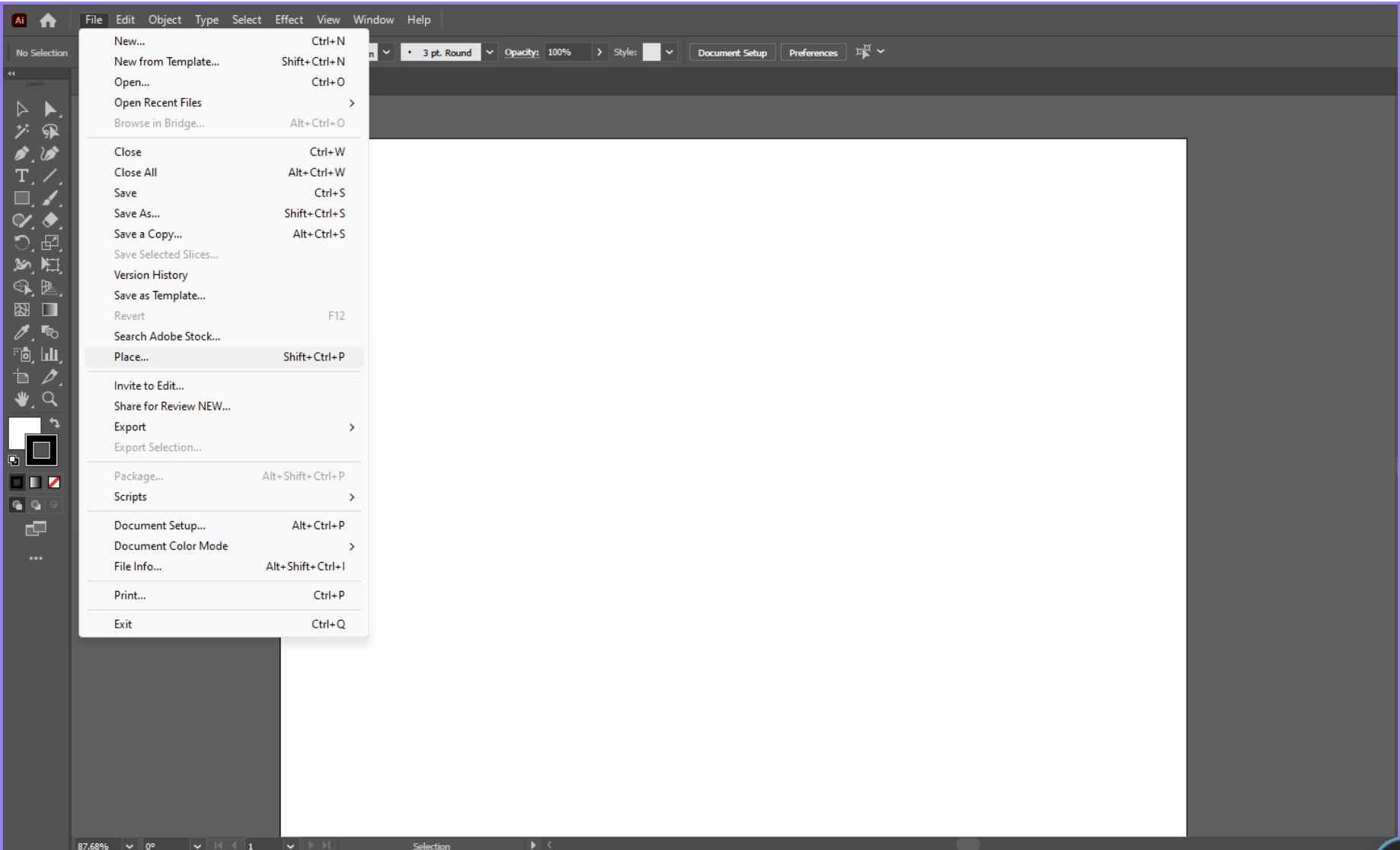Viewport: 1400px width, 850px height.
Task: Activate the Eraser tool
Action: click(51, 221)
